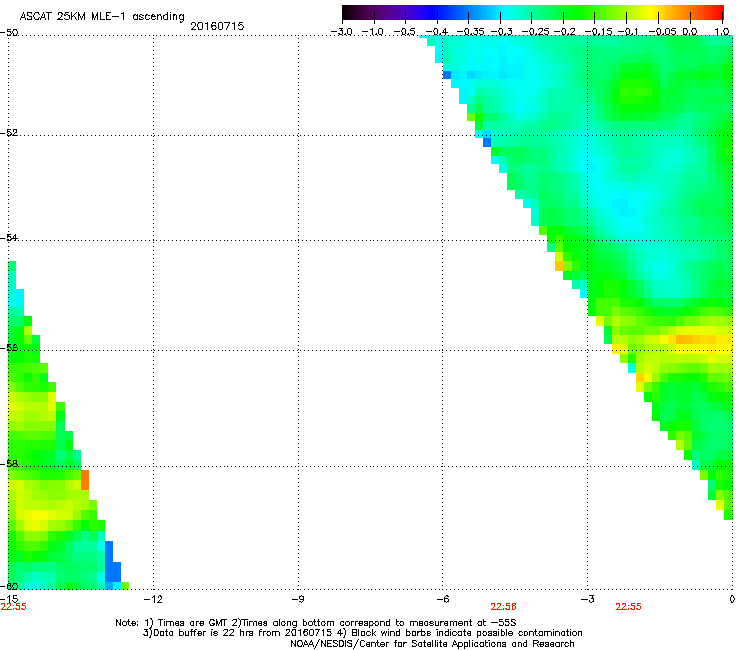Click the -56 latitude axis label
740x650 pixels.
coord(9,347)
